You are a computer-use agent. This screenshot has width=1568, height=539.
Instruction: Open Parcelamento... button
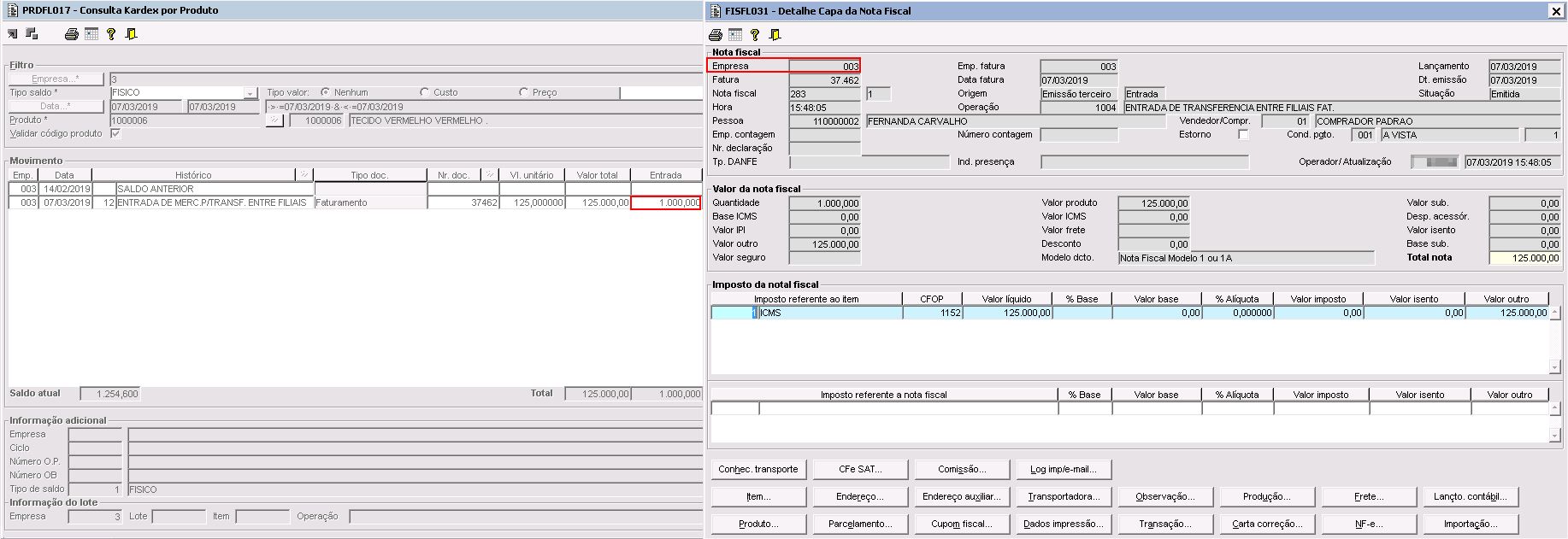[860, 524]
